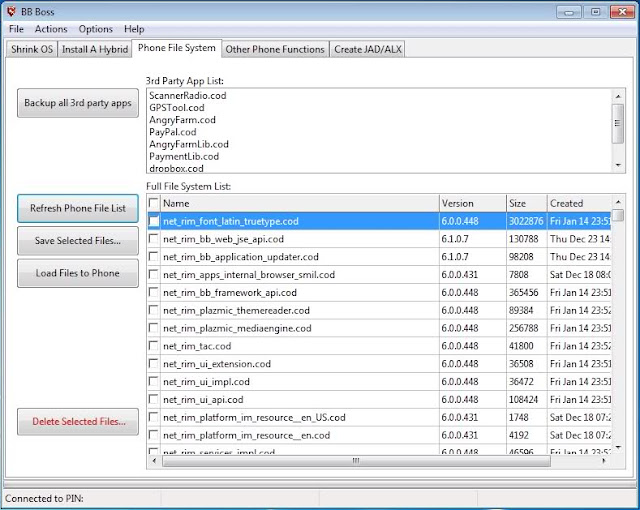Open the Options menu
This screenshot has width=640, height=510.
pos(96,29)
